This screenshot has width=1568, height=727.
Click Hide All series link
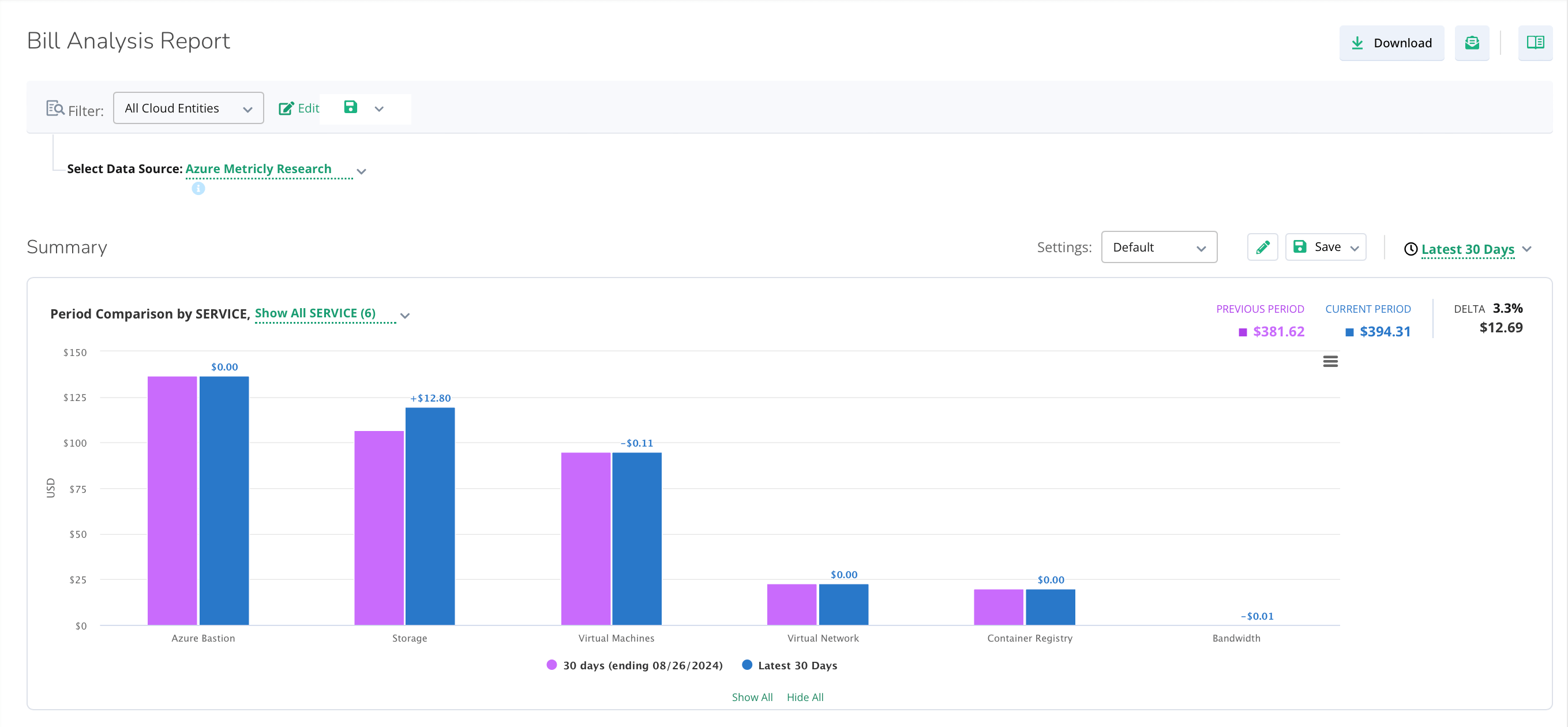[805, 697]
